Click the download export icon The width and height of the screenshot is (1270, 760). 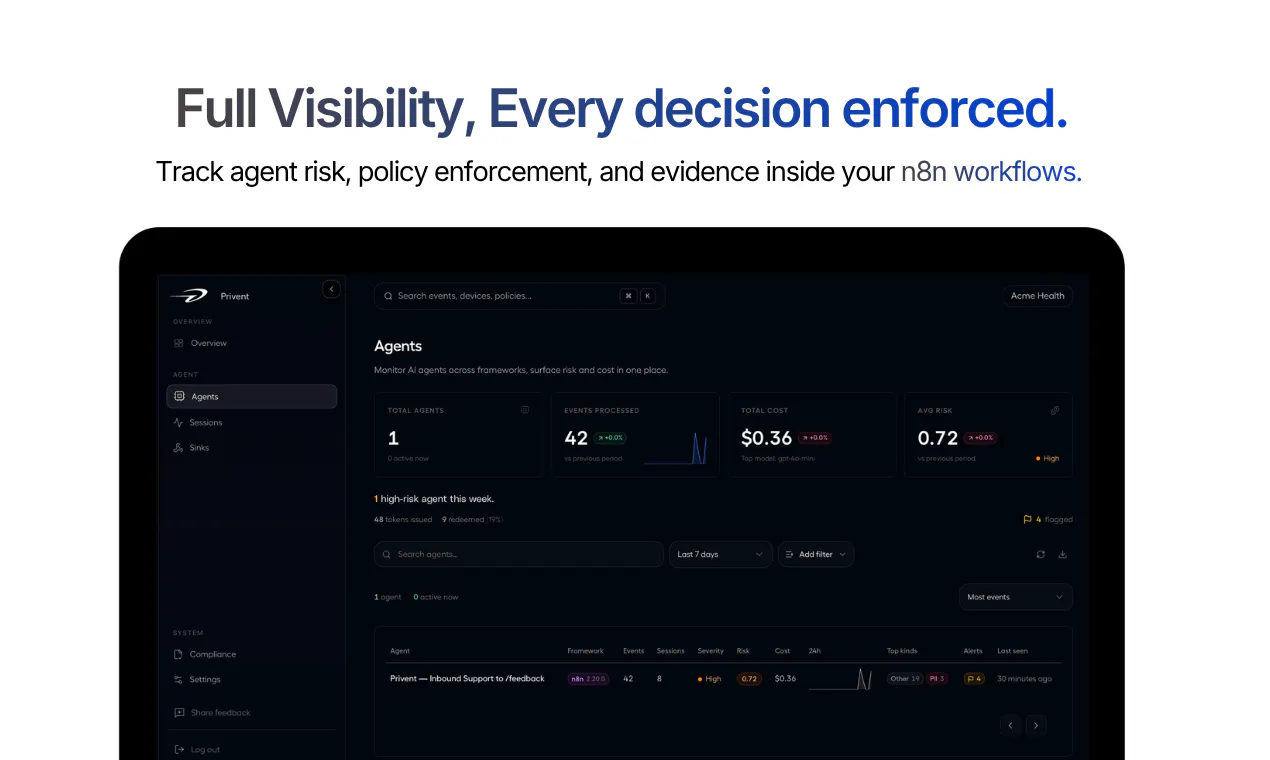coord(1063,554)
